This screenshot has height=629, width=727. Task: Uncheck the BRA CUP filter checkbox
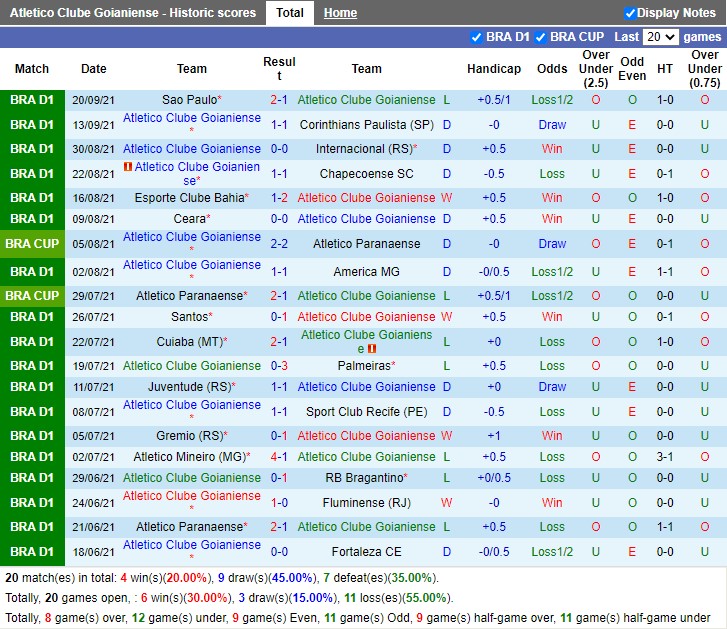click(540, 37)
